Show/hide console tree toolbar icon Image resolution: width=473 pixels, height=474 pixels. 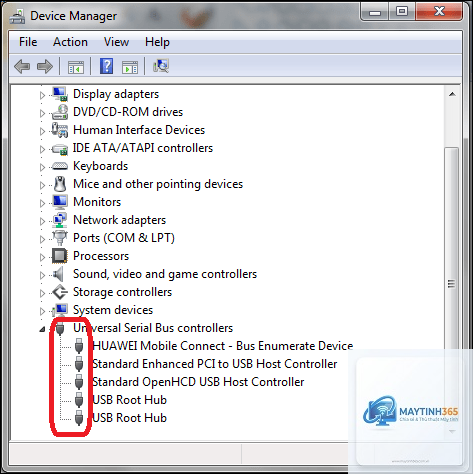click(x=76, y=67)
